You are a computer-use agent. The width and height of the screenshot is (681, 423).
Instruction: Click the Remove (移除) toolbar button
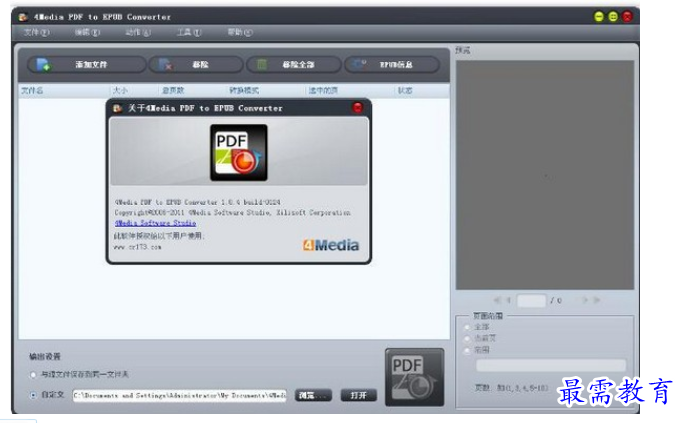[196, 65]
